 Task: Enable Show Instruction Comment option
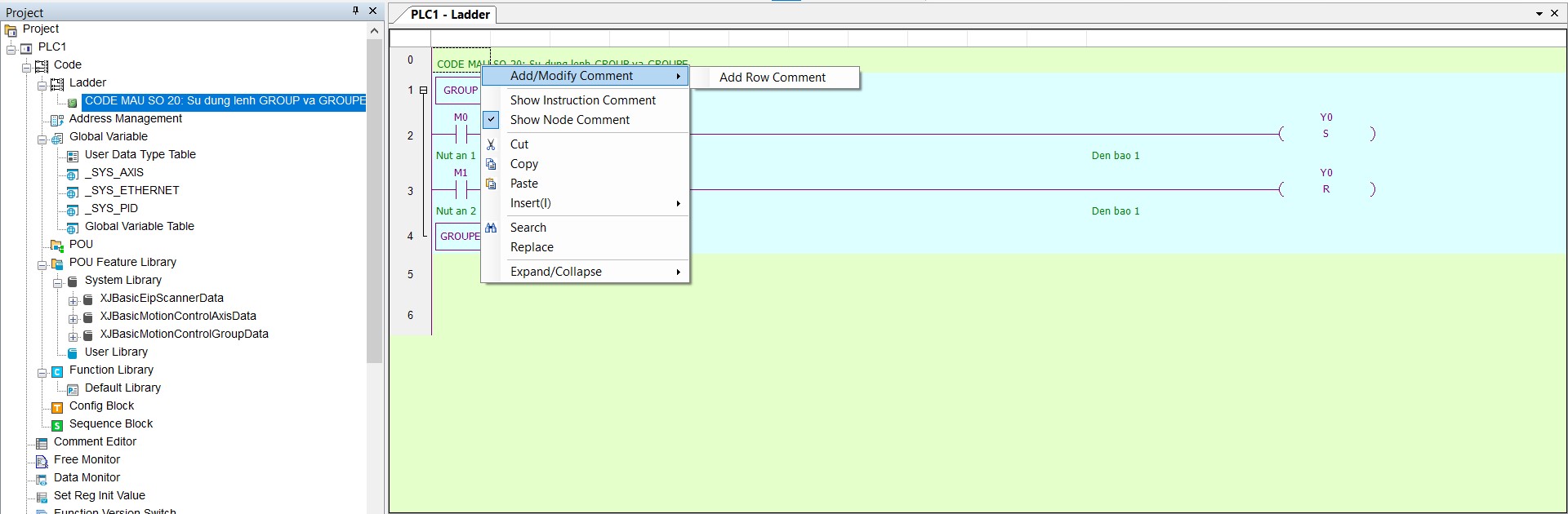coord(582,100)
